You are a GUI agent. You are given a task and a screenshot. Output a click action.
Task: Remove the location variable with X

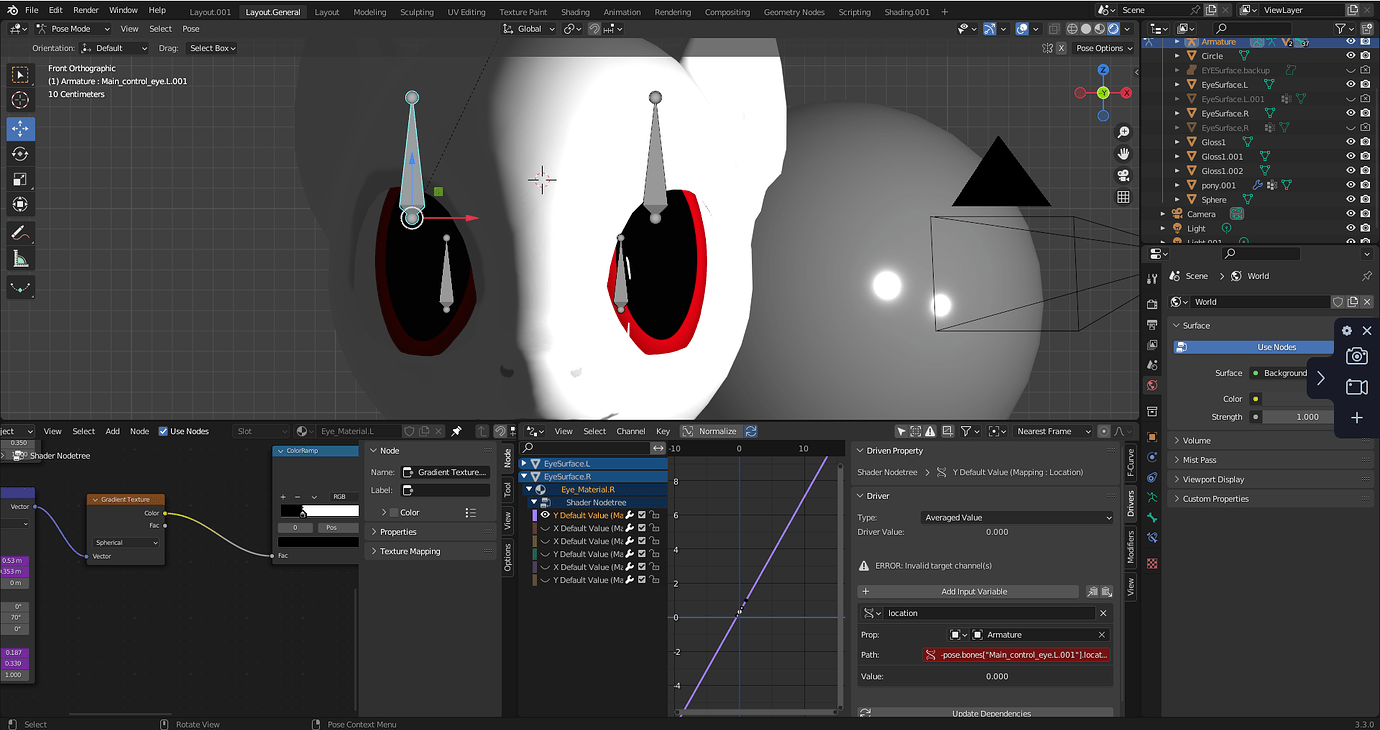(1103, 613)
